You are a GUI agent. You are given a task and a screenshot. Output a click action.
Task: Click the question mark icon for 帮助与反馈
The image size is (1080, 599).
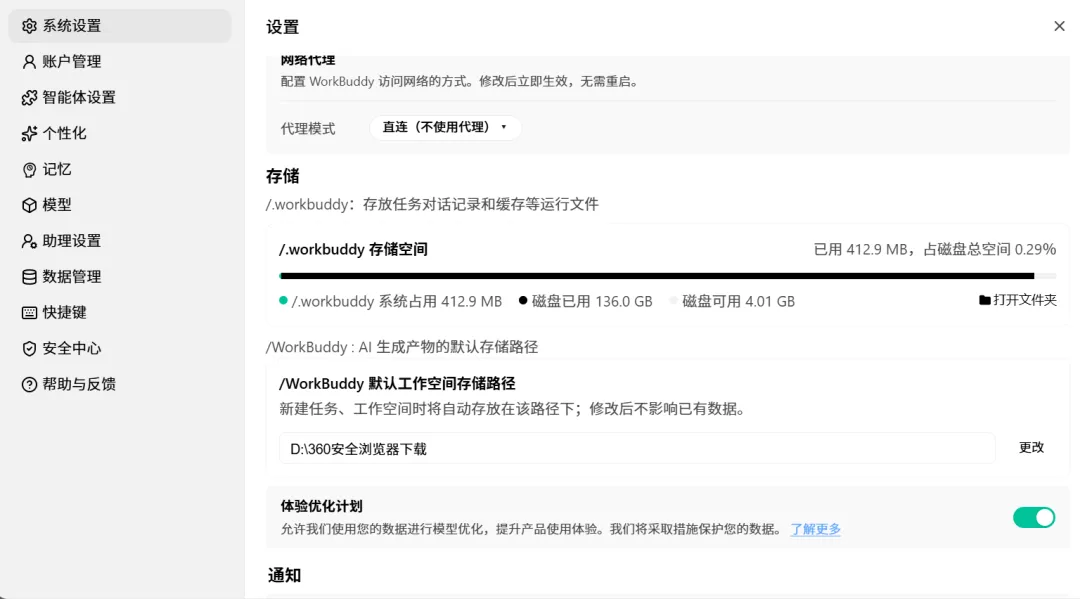(29, 384)
